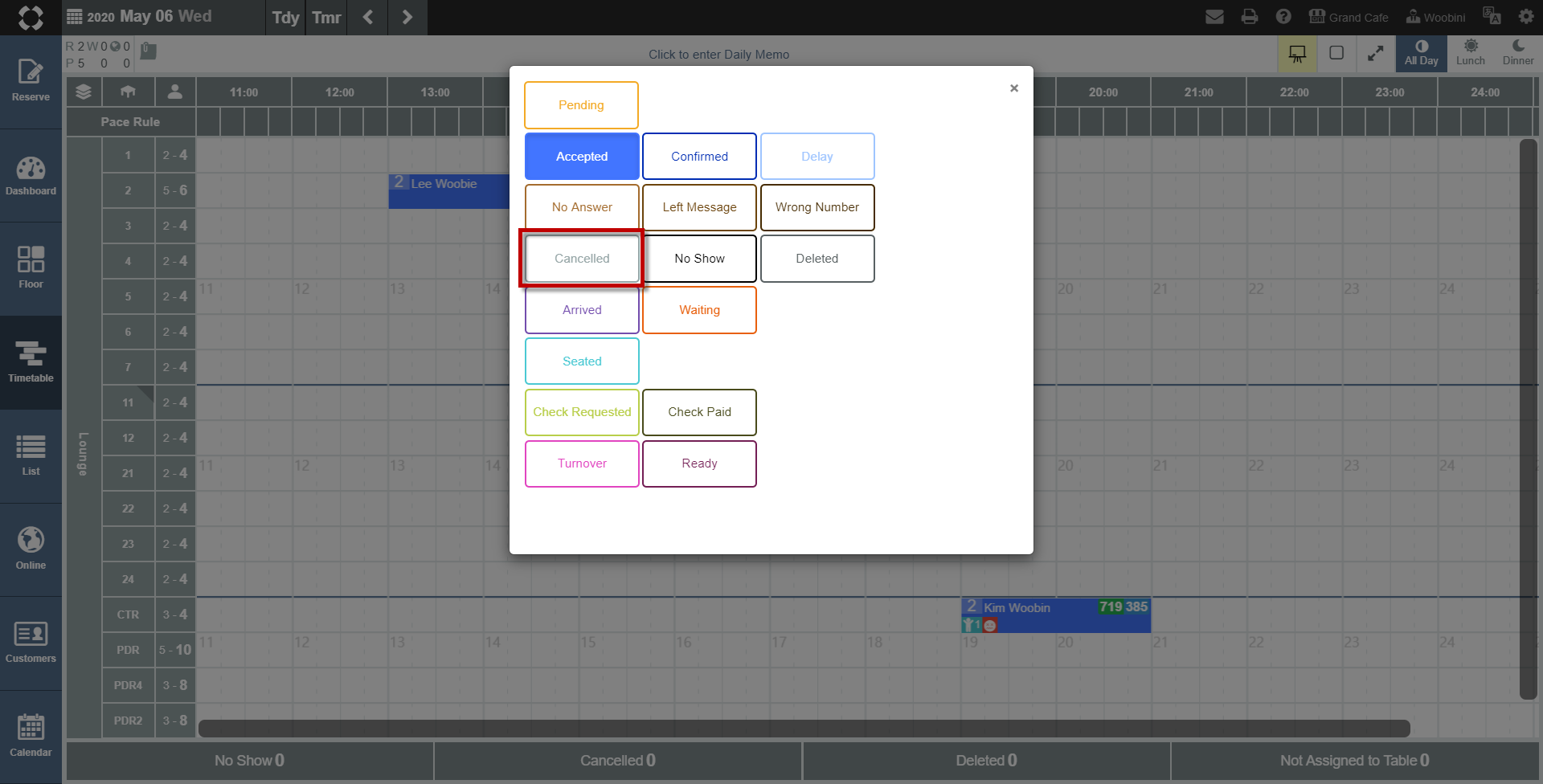
Task: Open the Online reservations section
Action: pyautogui.click(x=31, y=550)
